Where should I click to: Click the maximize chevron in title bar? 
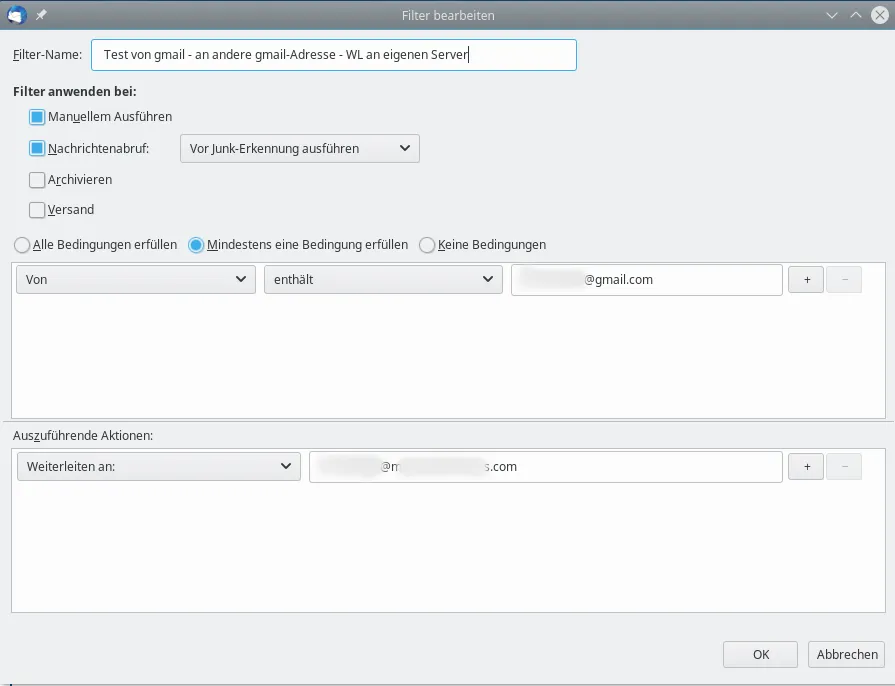point(856,15)
